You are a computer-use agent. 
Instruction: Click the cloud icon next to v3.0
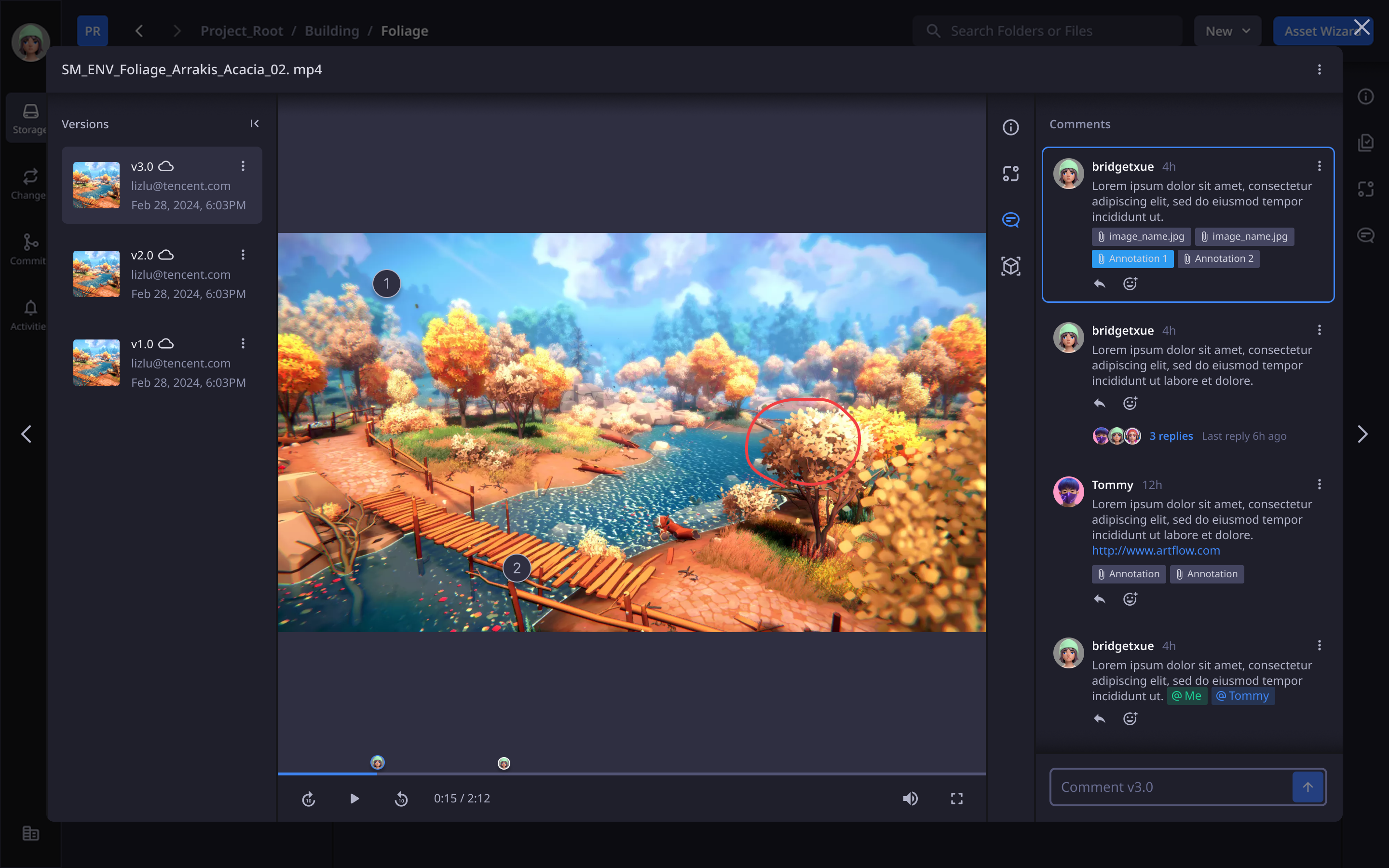pos(166,166)
